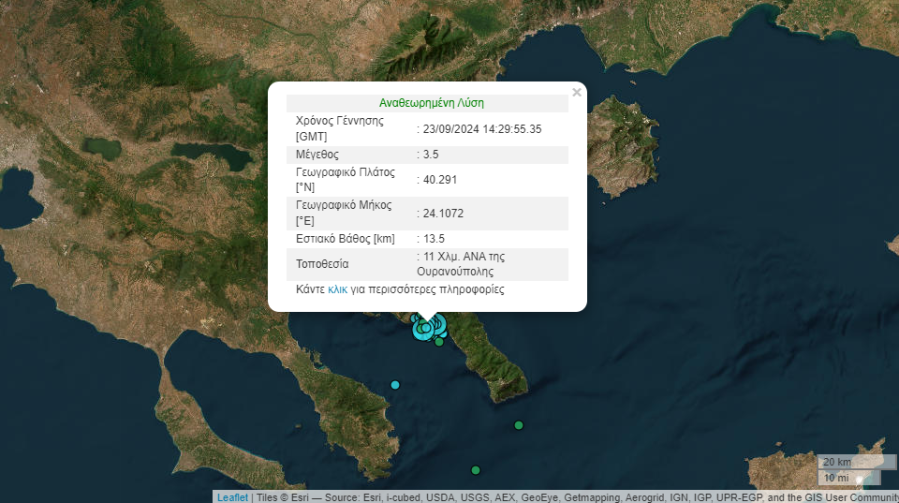Click the latitude value 40.291
The height and width of the screenshot is (503, 899).
point(437,181)
